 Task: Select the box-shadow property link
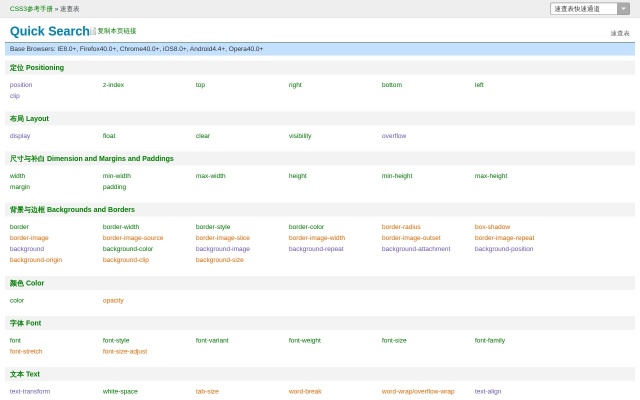coord(492,227)
